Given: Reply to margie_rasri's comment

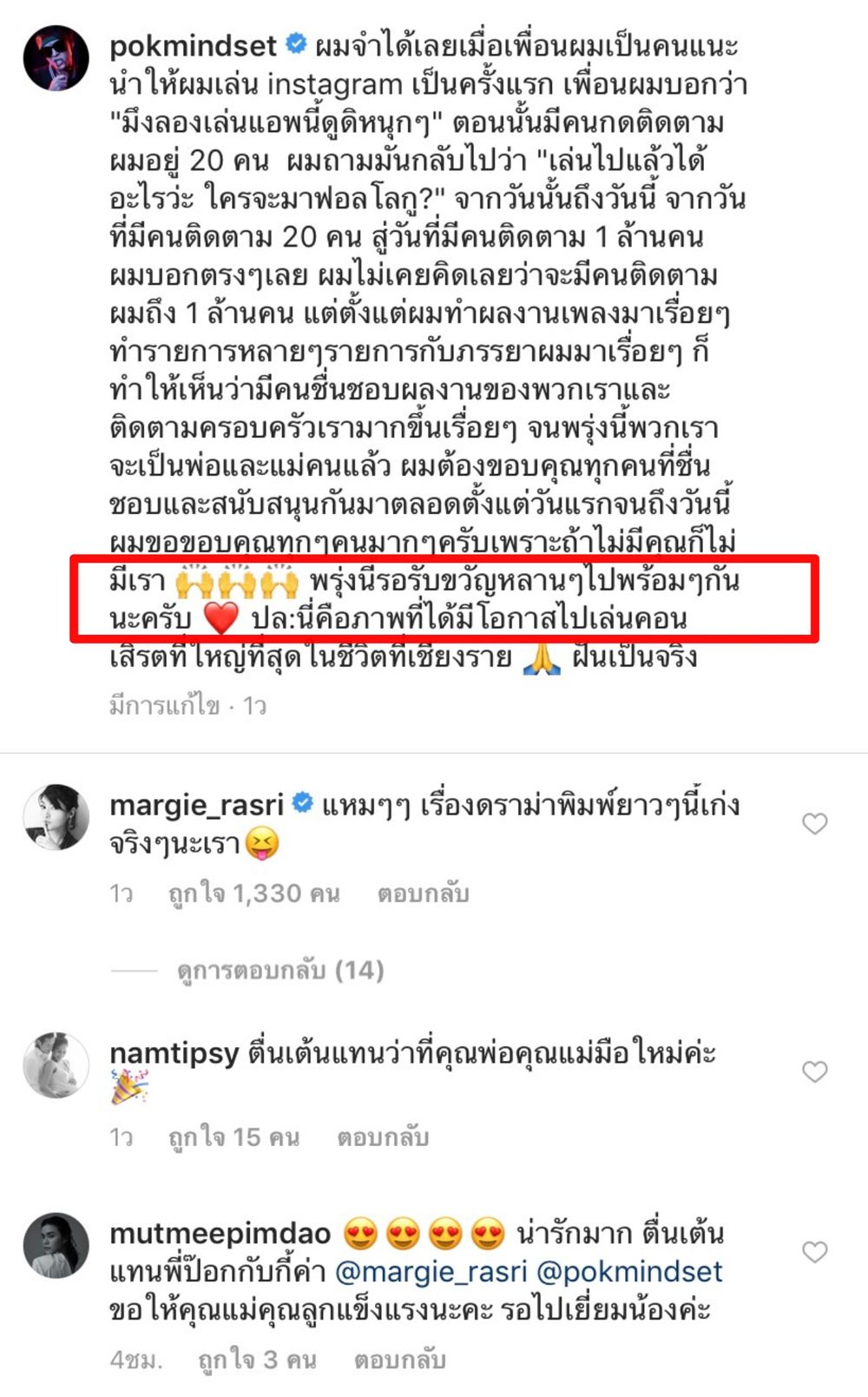Looking at the screenshot, I should pyautogui.click(x=423, y=893).
